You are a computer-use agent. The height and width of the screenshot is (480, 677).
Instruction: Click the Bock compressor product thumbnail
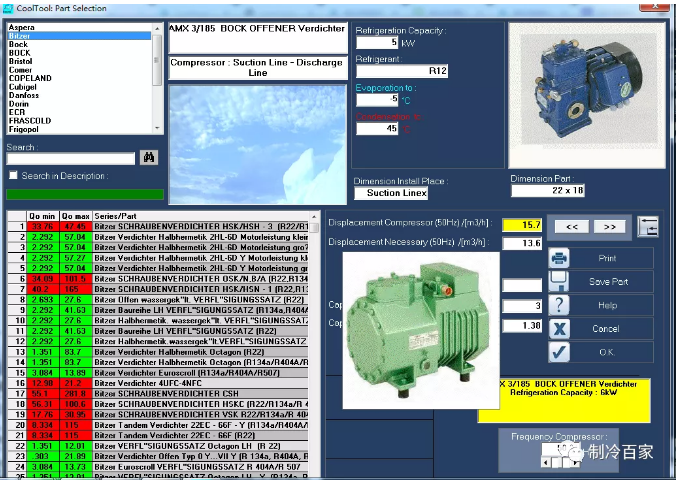click(x=587, y=95)
